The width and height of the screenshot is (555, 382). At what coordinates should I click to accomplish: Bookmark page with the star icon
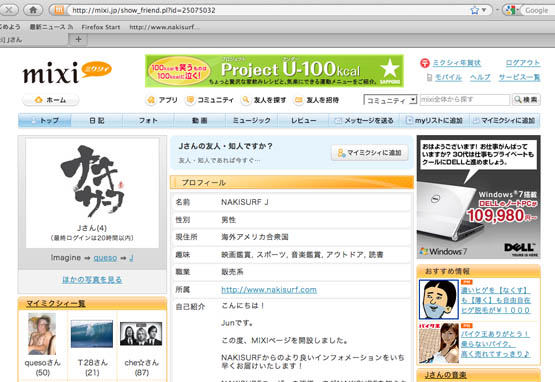click(x=474, y=10)
